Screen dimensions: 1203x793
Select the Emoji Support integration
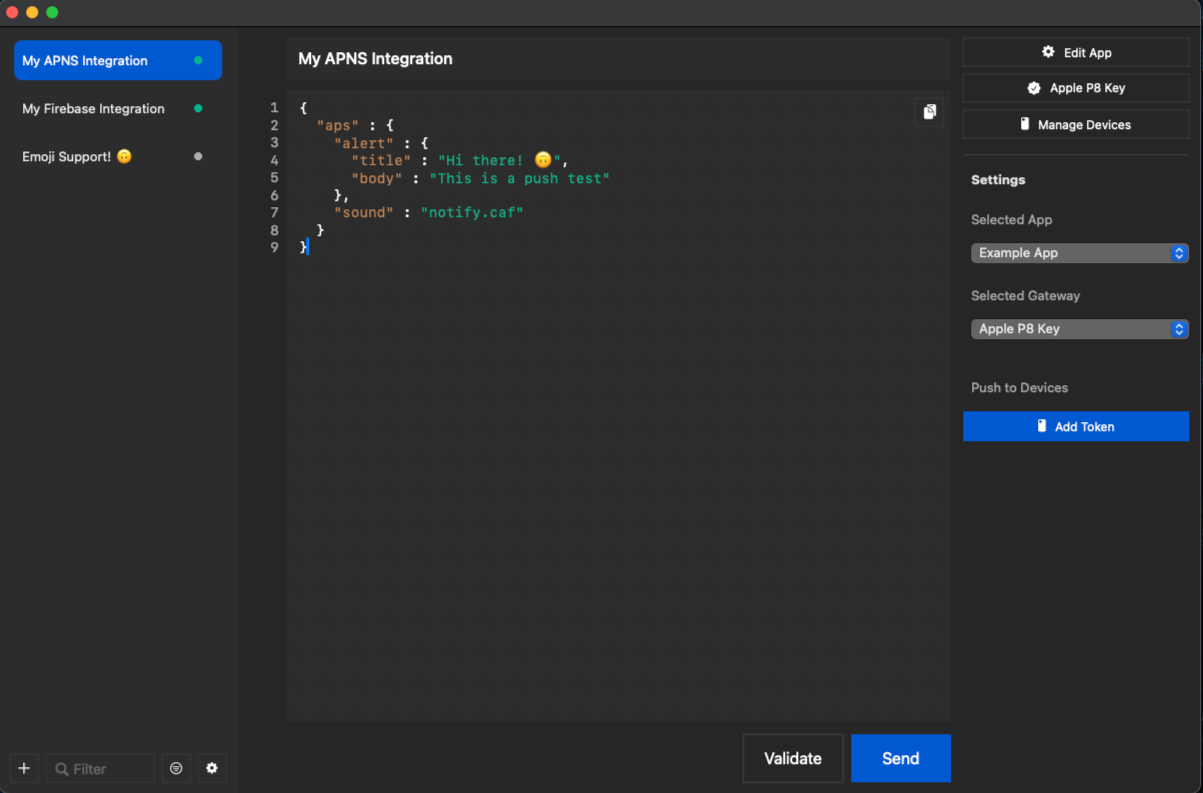[77, 156]
